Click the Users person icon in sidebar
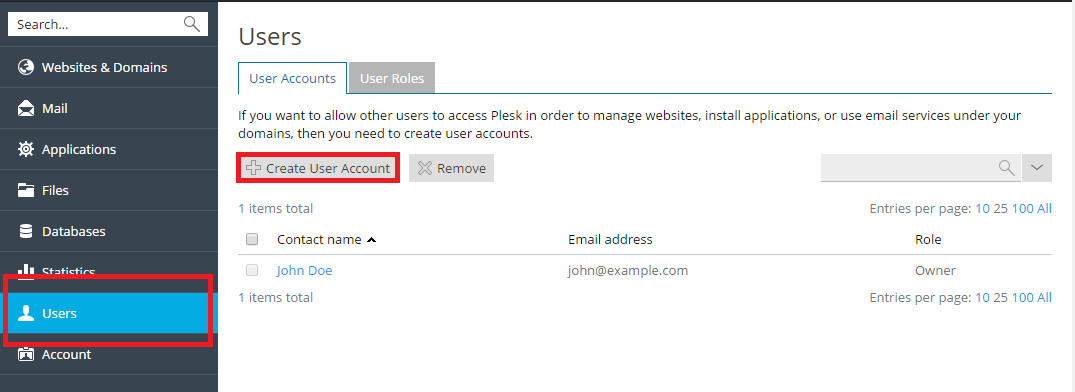The height and width of the screenshot is (392, 1075). point(26,313)
